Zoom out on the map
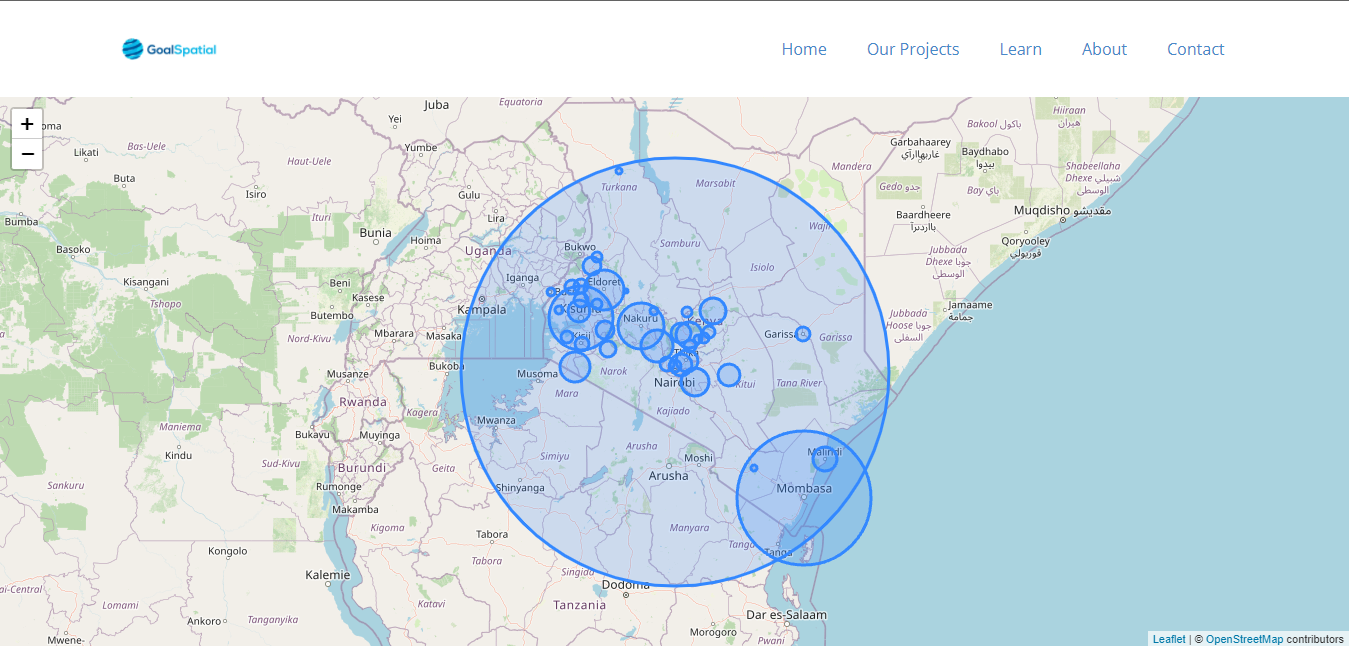Screen dimensions: 1349x646 point(27,153)
